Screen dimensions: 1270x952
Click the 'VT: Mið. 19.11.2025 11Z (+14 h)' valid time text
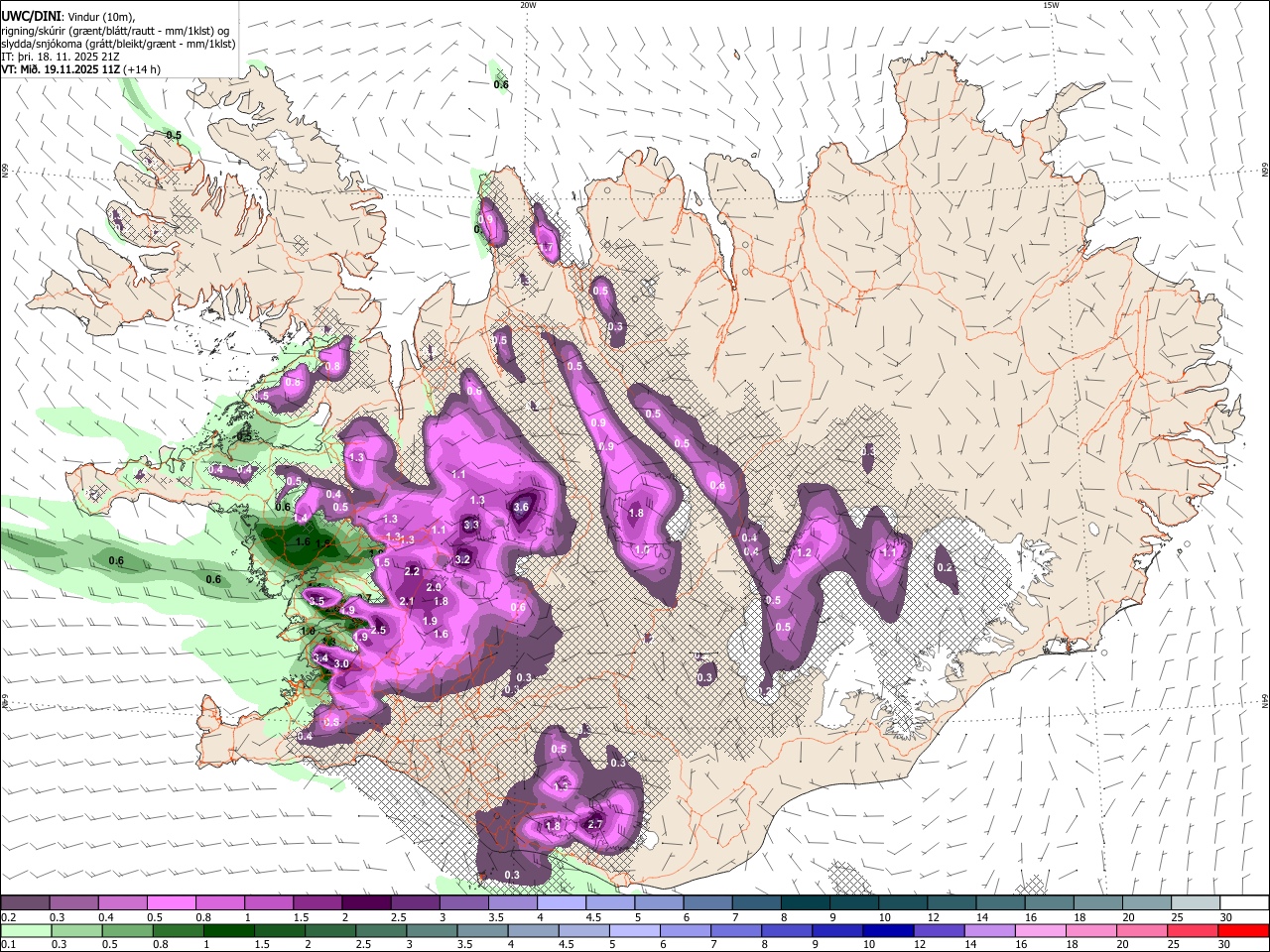[x=80, y=69]
